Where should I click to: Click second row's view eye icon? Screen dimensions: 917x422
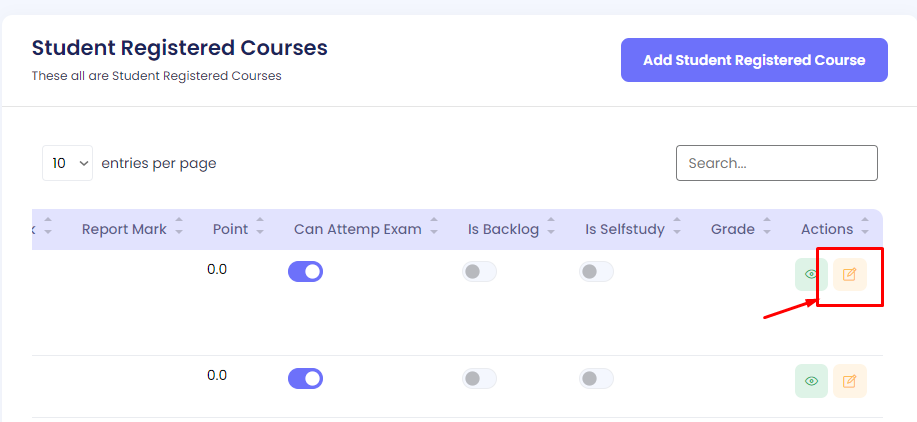pos(811,381)
